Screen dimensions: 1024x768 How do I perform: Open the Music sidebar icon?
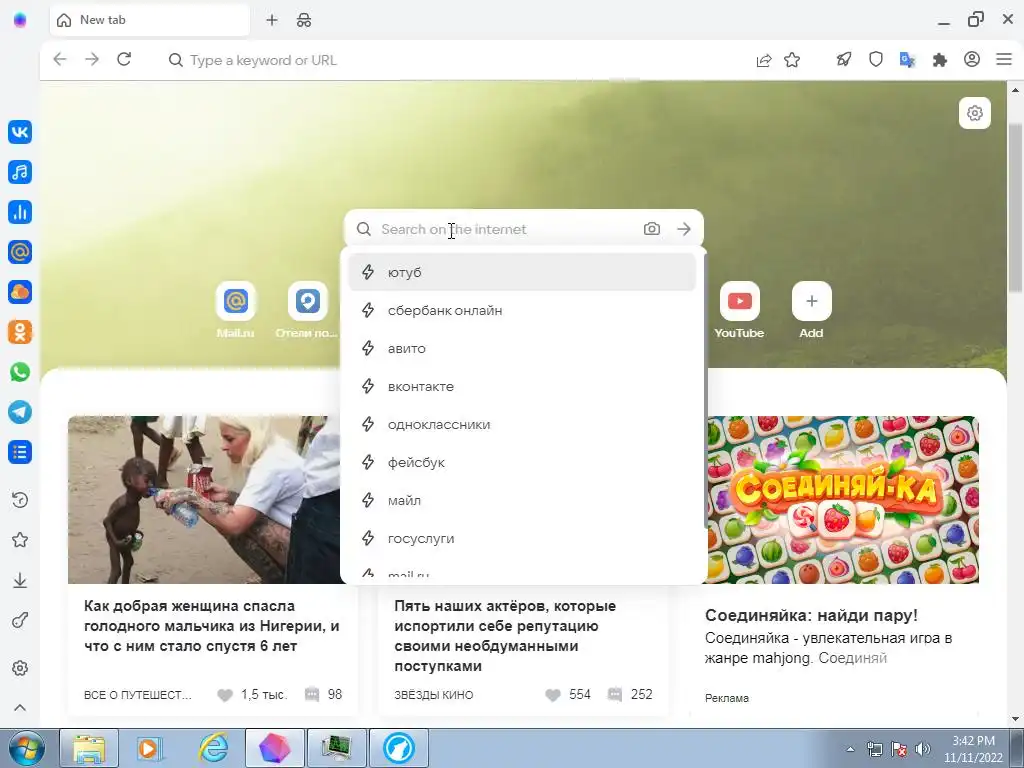coord(20,172)
